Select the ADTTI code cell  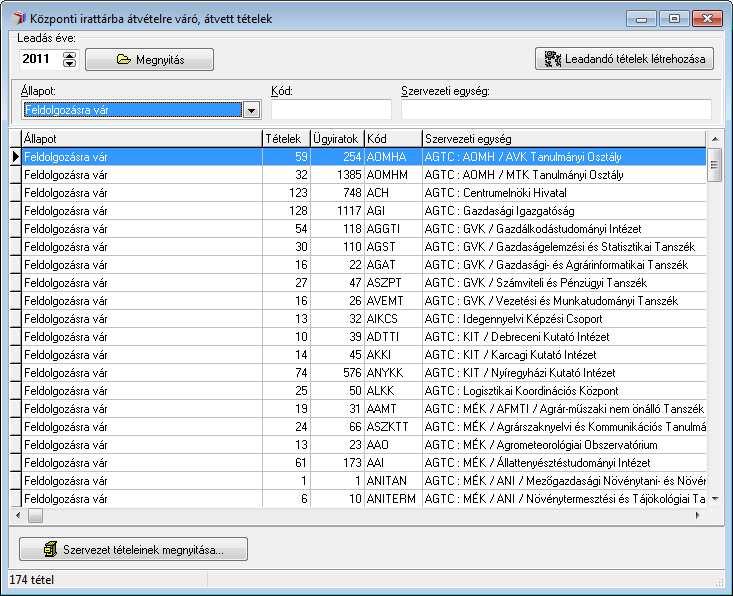point(393,337)
